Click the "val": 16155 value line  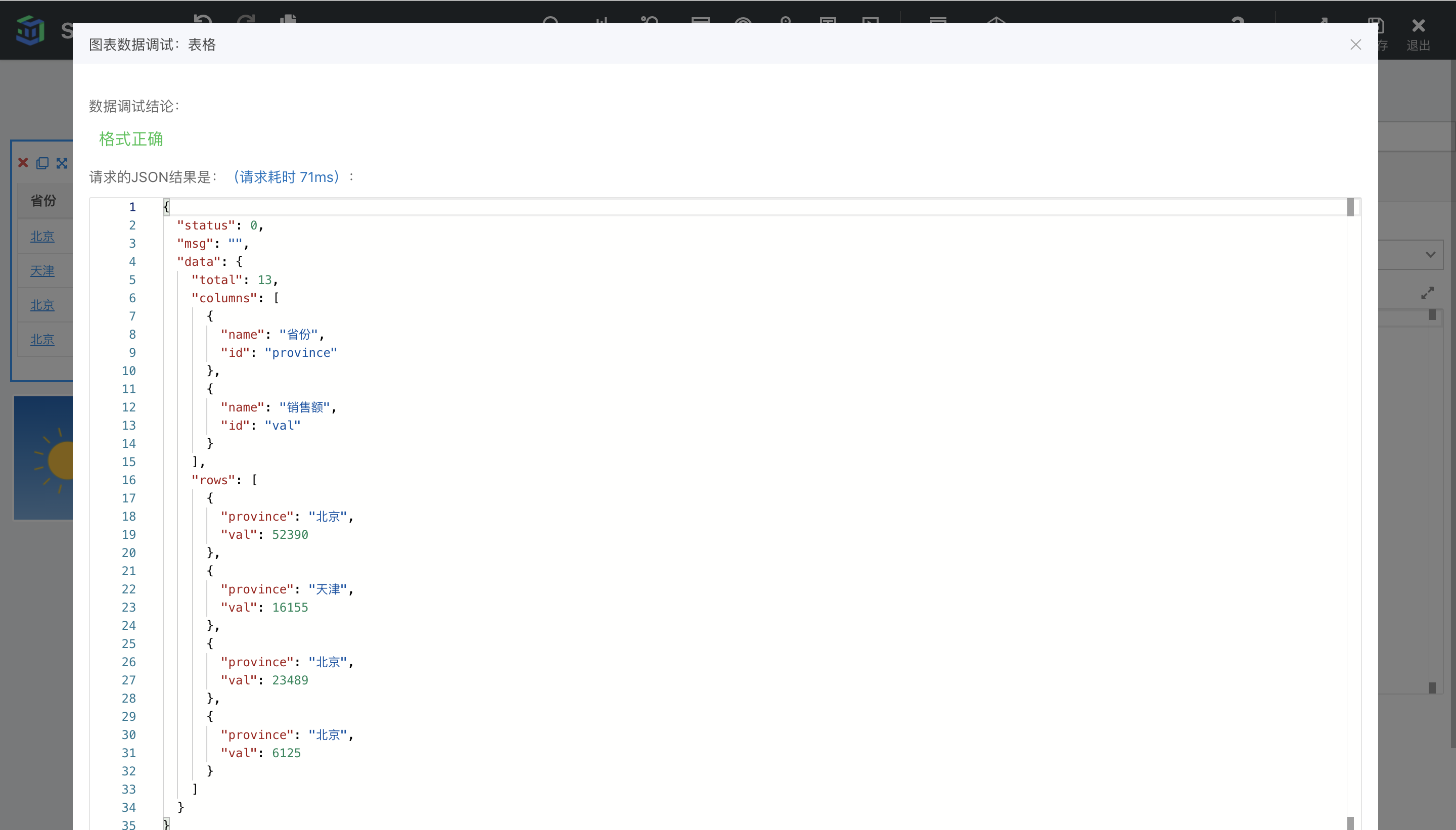(x=264, y=607)
